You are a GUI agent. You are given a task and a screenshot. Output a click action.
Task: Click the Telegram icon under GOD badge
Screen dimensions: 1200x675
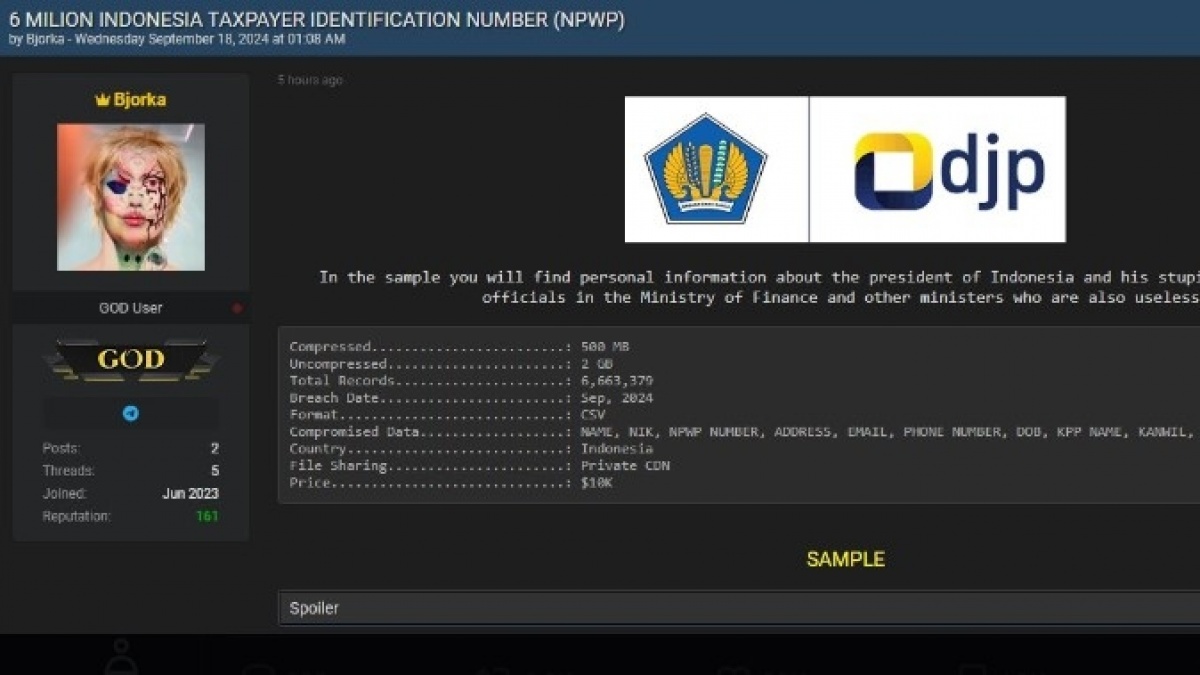pyautogui.click(x=131, y=413)
